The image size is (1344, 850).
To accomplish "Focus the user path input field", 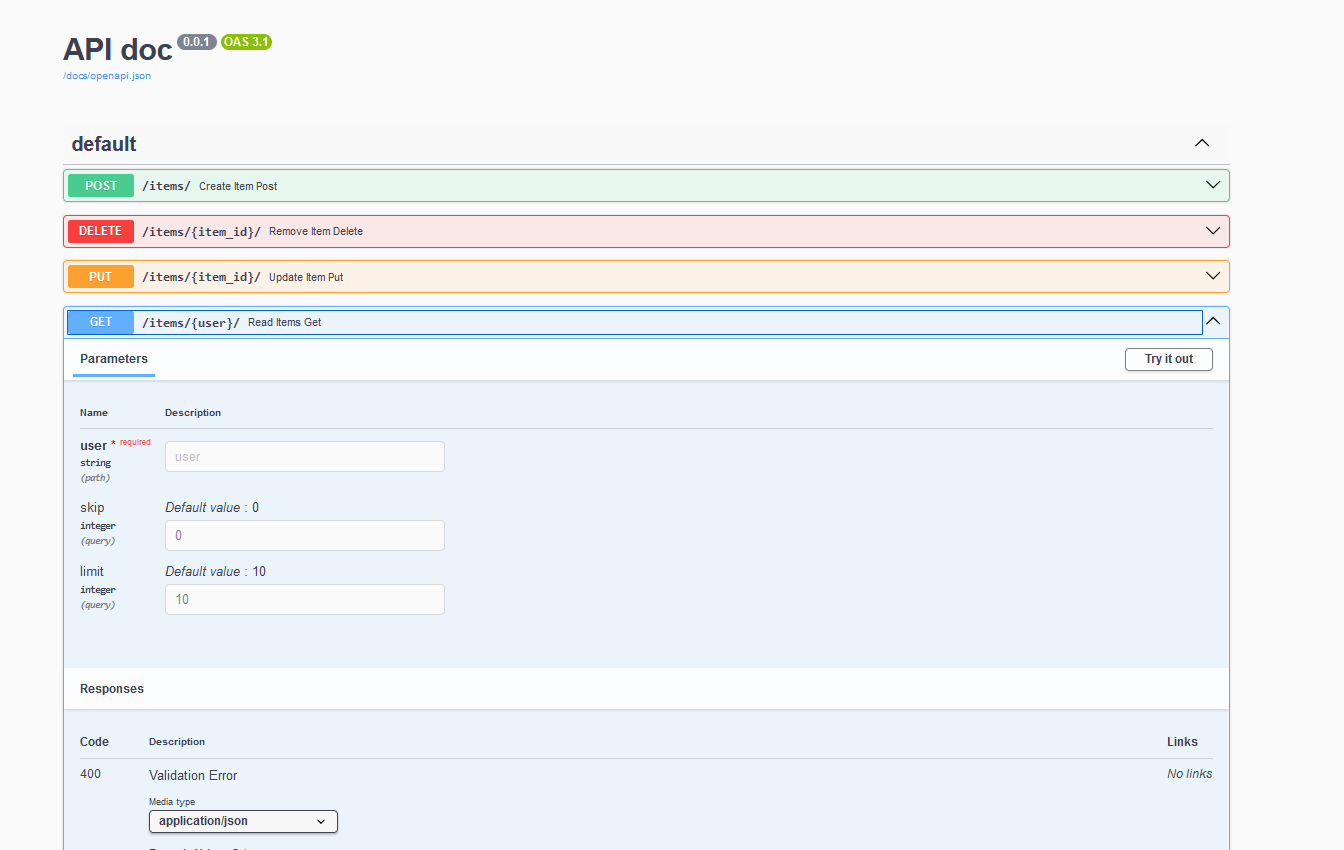I will point(305,457).
